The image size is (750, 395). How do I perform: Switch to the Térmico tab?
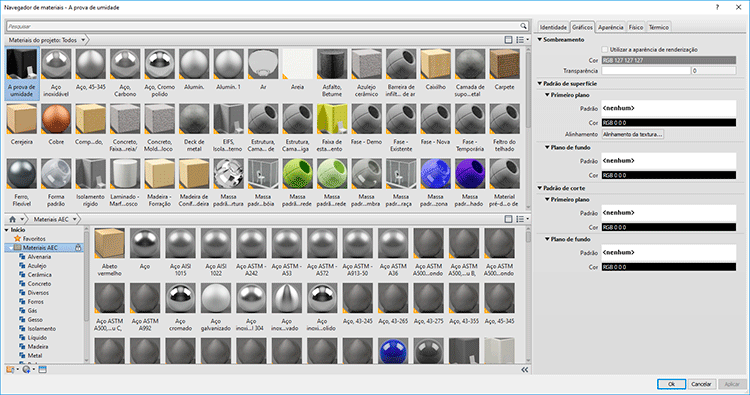659,27
